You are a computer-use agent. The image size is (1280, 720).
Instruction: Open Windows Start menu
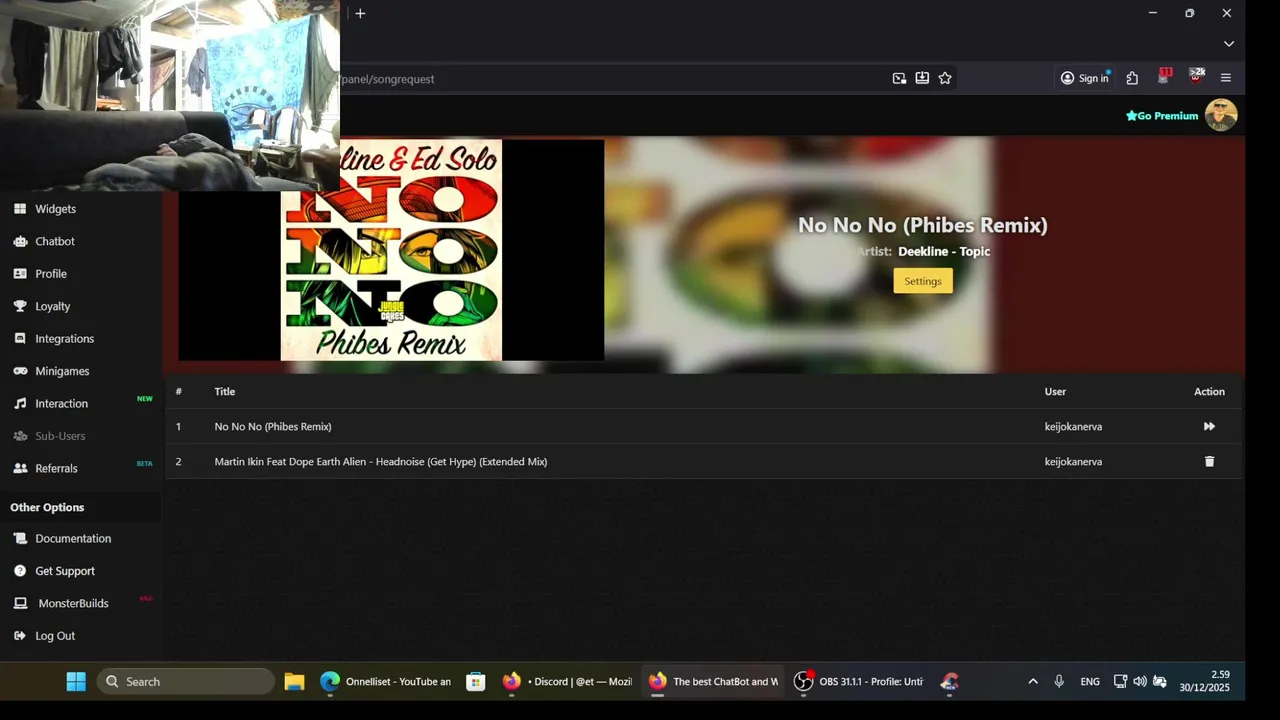click(76, 681)
